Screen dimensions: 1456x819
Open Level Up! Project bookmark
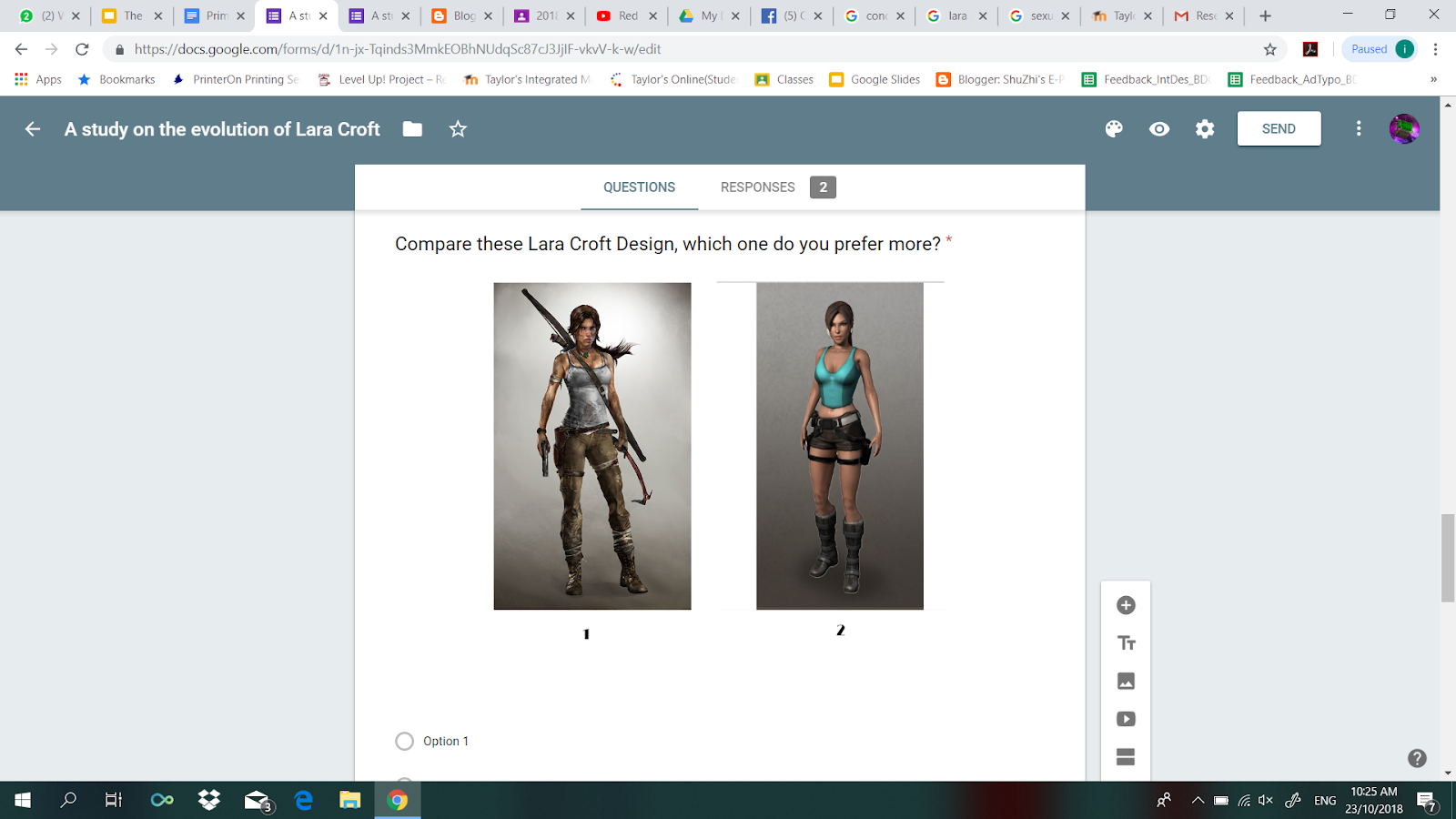[382, 79]
